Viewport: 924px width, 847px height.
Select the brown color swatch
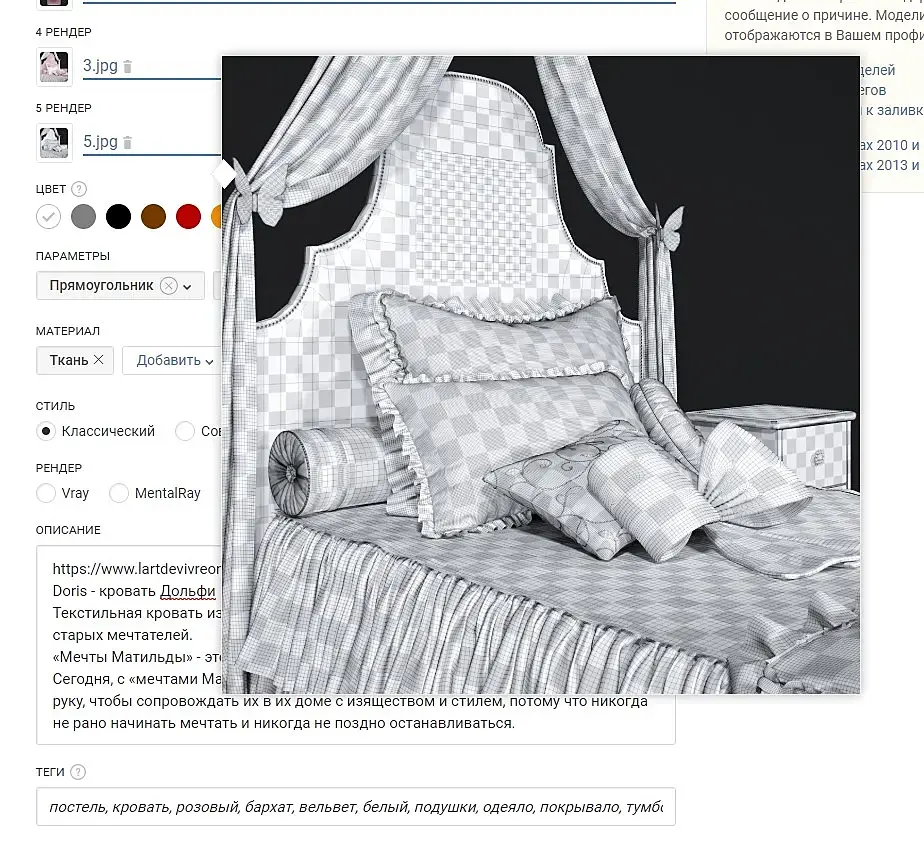click(153, 216)
